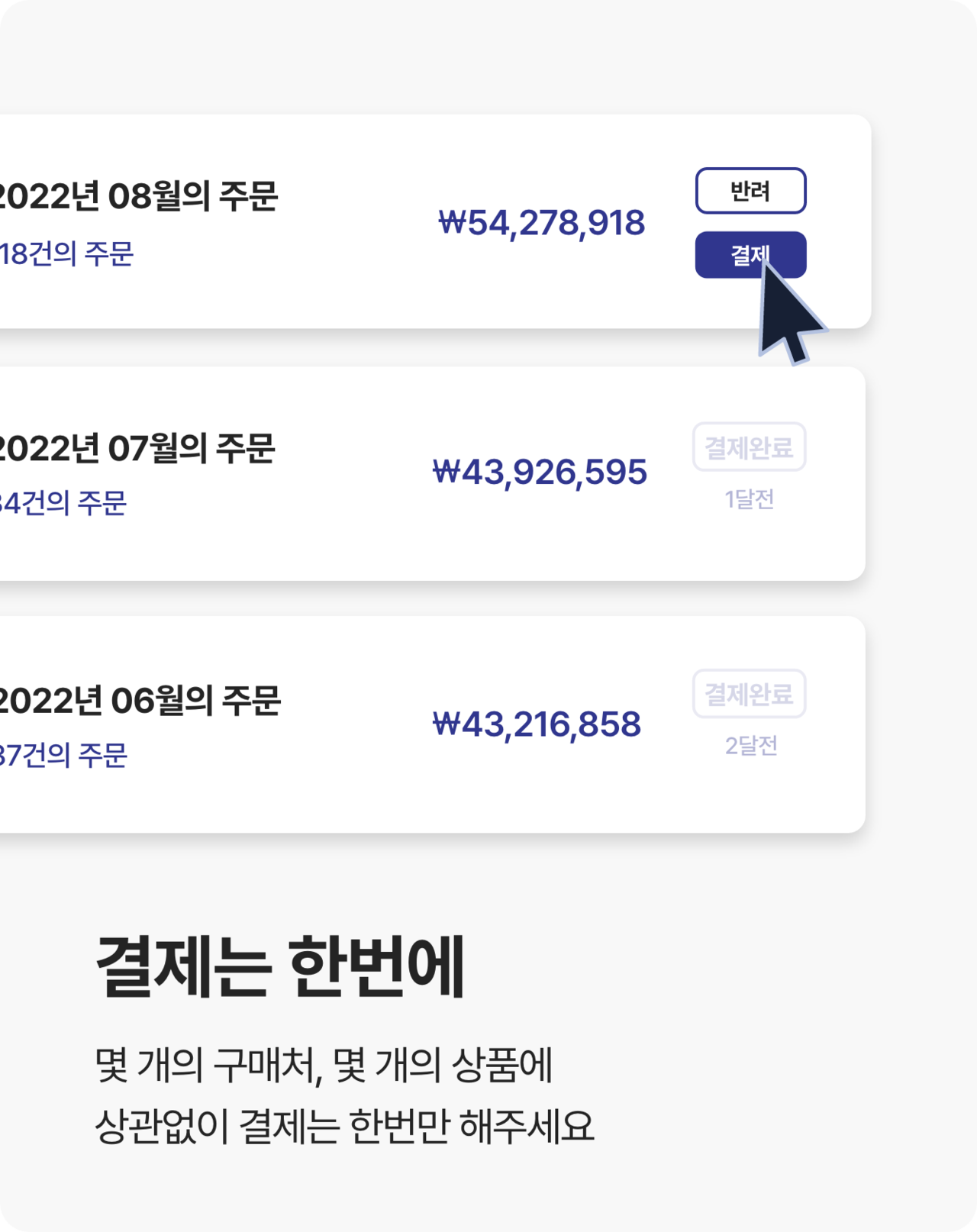Click the 결제는 한번에 heading

[280, 966]
